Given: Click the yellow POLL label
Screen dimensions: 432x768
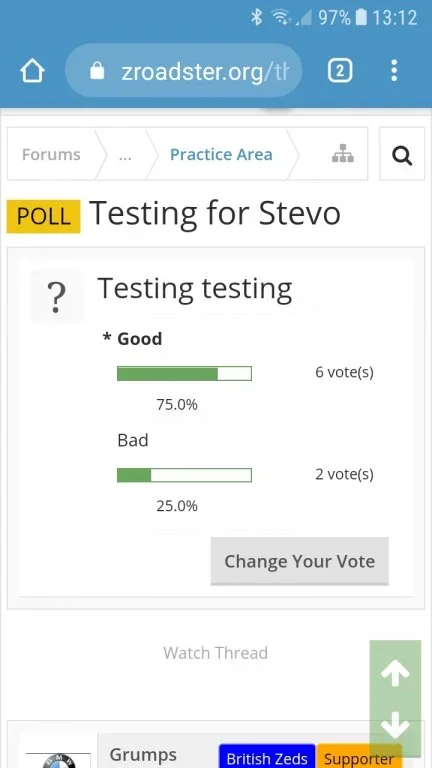Looking at the screenshot, I should pos(44,216).
